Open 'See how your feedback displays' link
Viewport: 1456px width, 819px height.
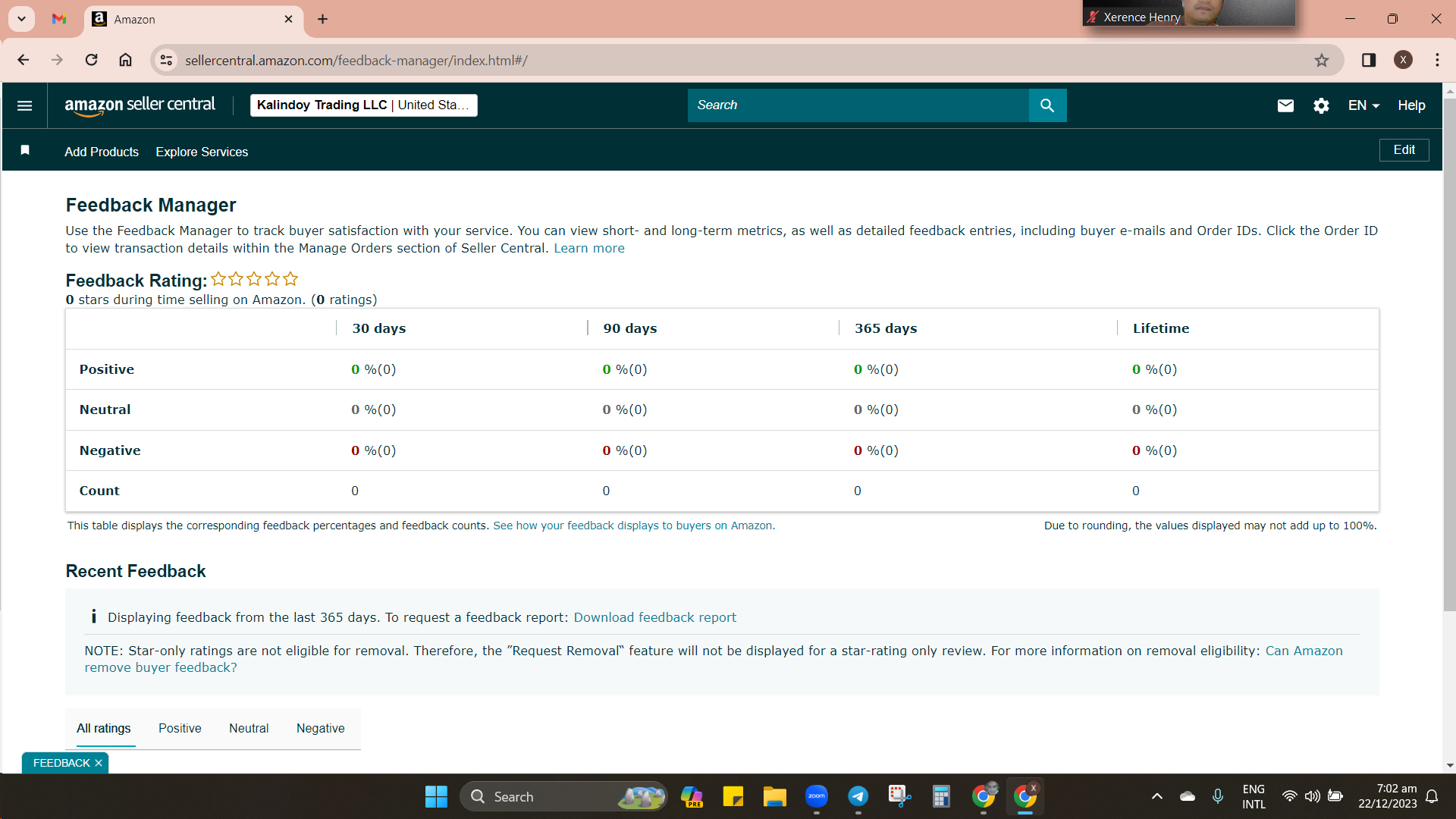634,526
